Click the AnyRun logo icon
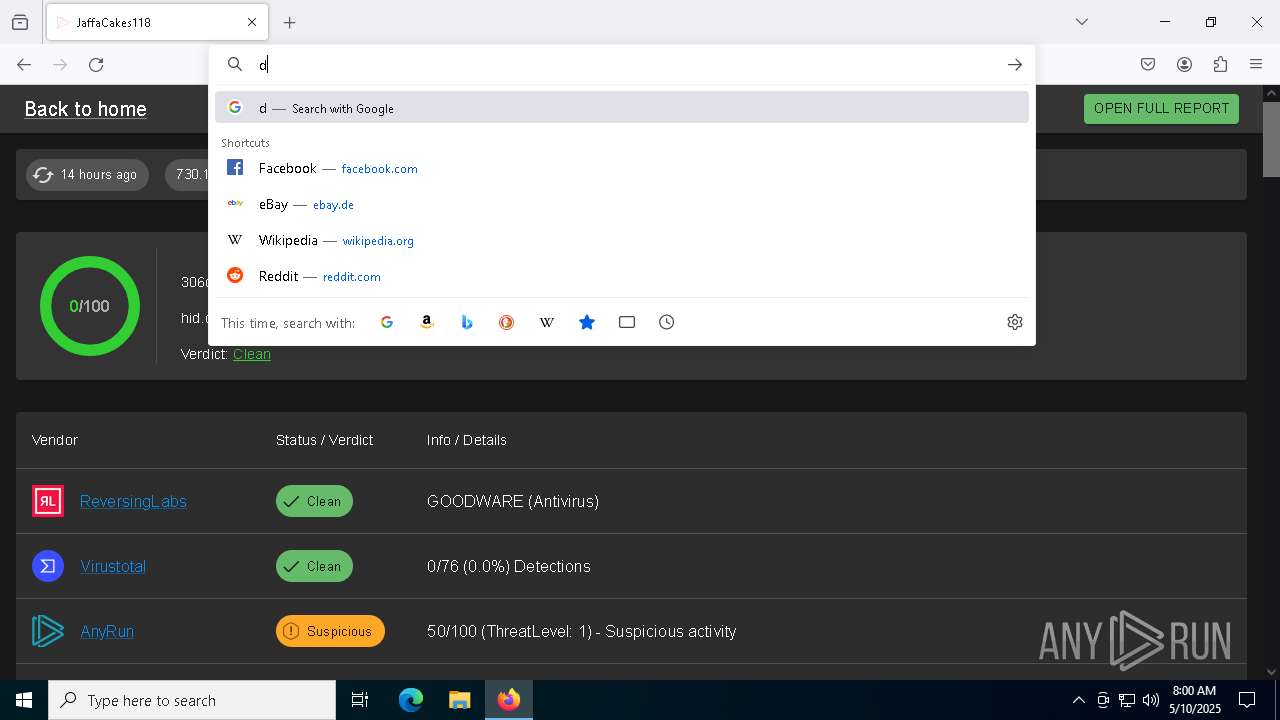The width and height of the screenshot is (1280, 720). point(48,631)
